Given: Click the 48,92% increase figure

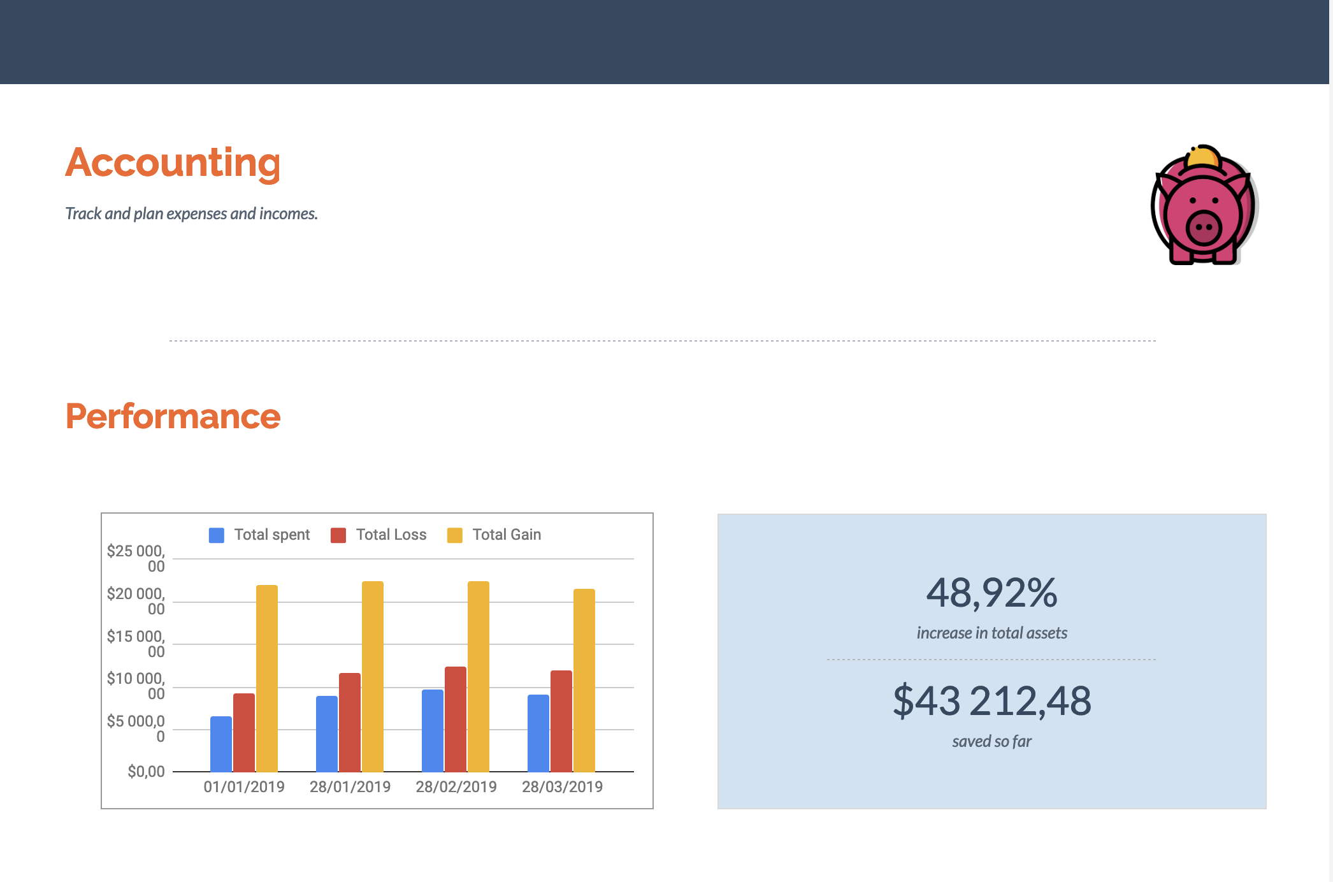Looking at the screenshot, I should click(x=991, y=593).
